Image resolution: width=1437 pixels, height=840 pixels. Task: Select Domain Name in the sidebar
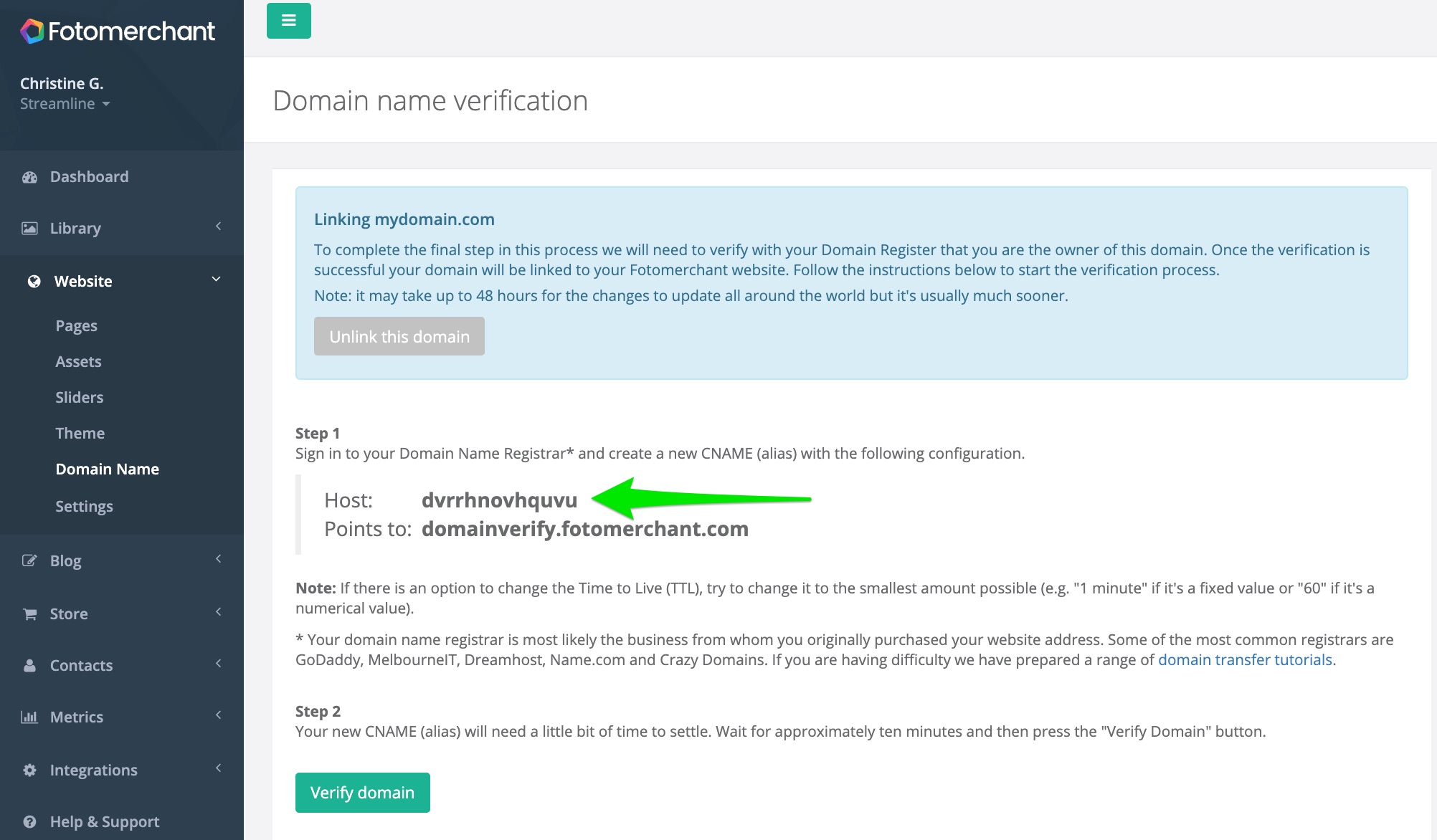(108, 469)
